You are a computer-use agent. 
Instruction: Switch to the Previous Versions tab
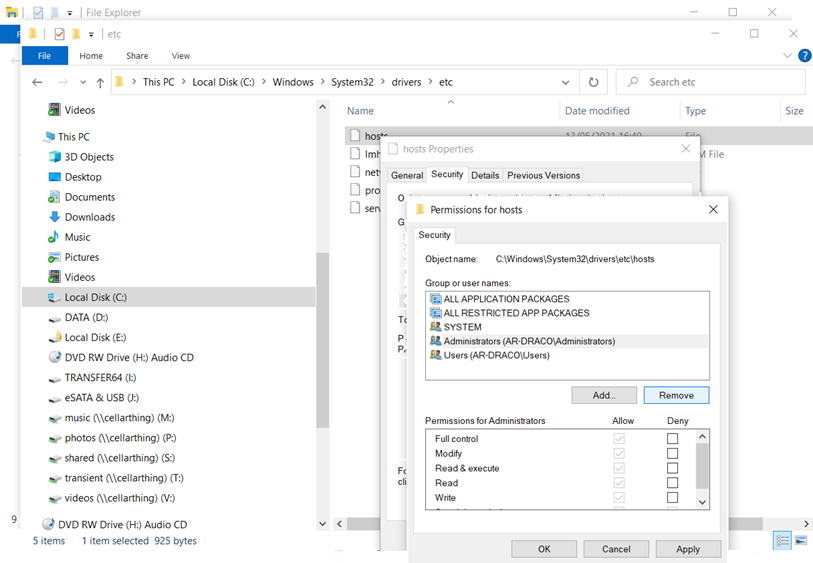543,175
